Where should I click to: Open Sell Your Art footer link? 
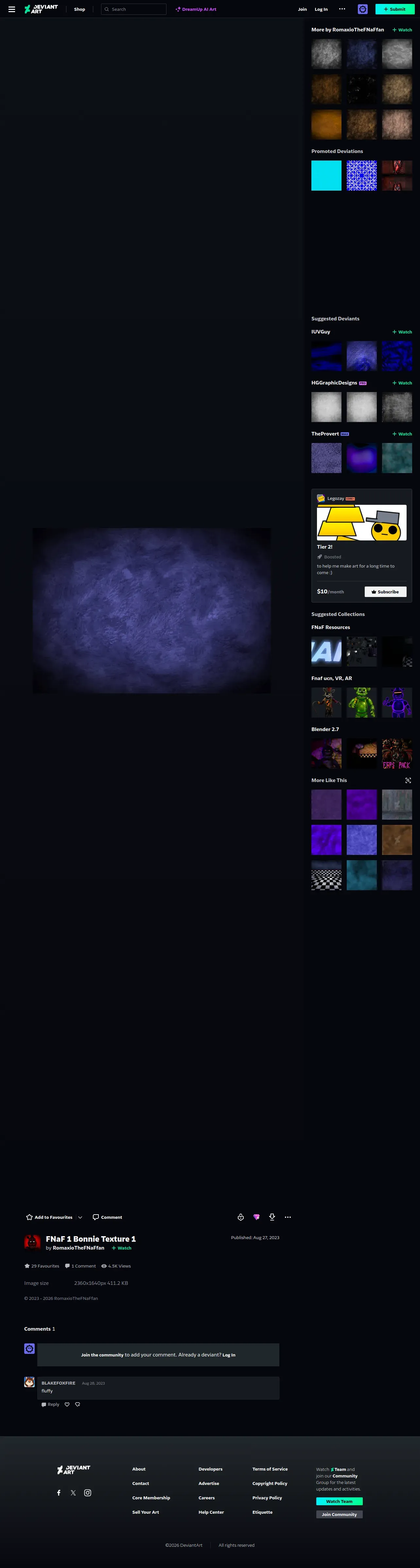[146, 1512]
